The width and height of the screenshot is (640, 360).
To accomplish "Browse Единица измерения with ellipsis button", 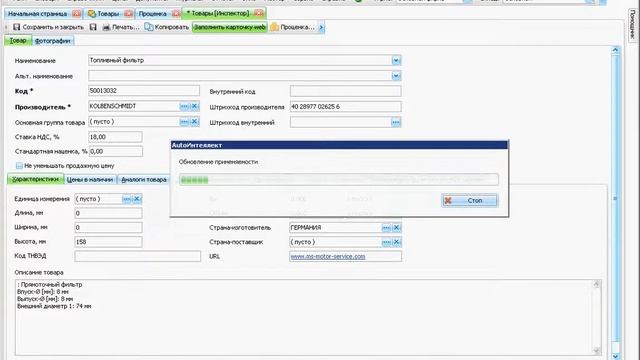I will point(127,199).
